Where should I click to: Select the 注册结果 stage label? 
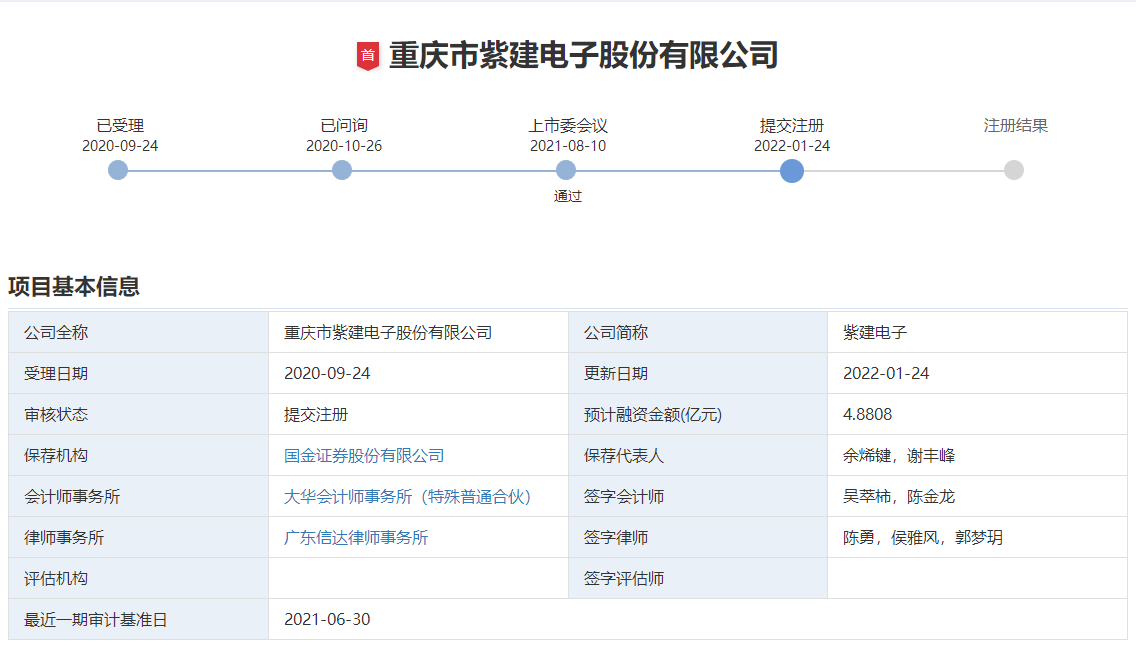point(1014,126)
